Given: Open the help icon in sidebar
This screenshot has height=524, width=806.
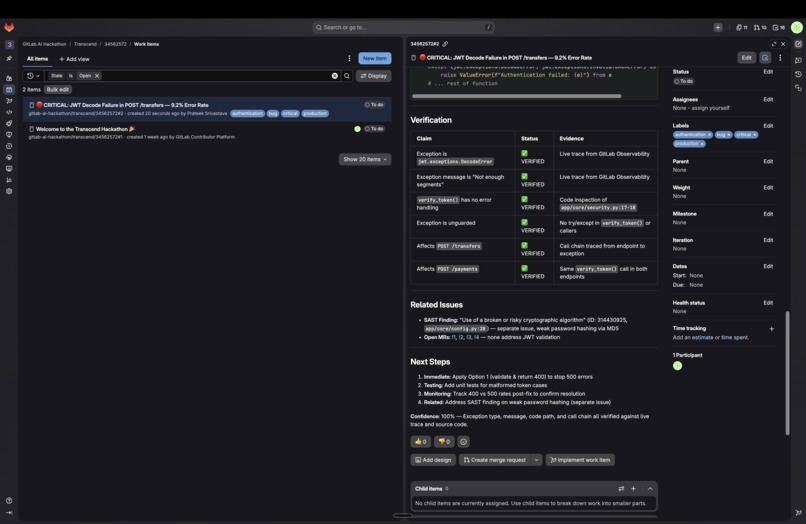Looking at the screenshot, I should [x=9, y=500].
